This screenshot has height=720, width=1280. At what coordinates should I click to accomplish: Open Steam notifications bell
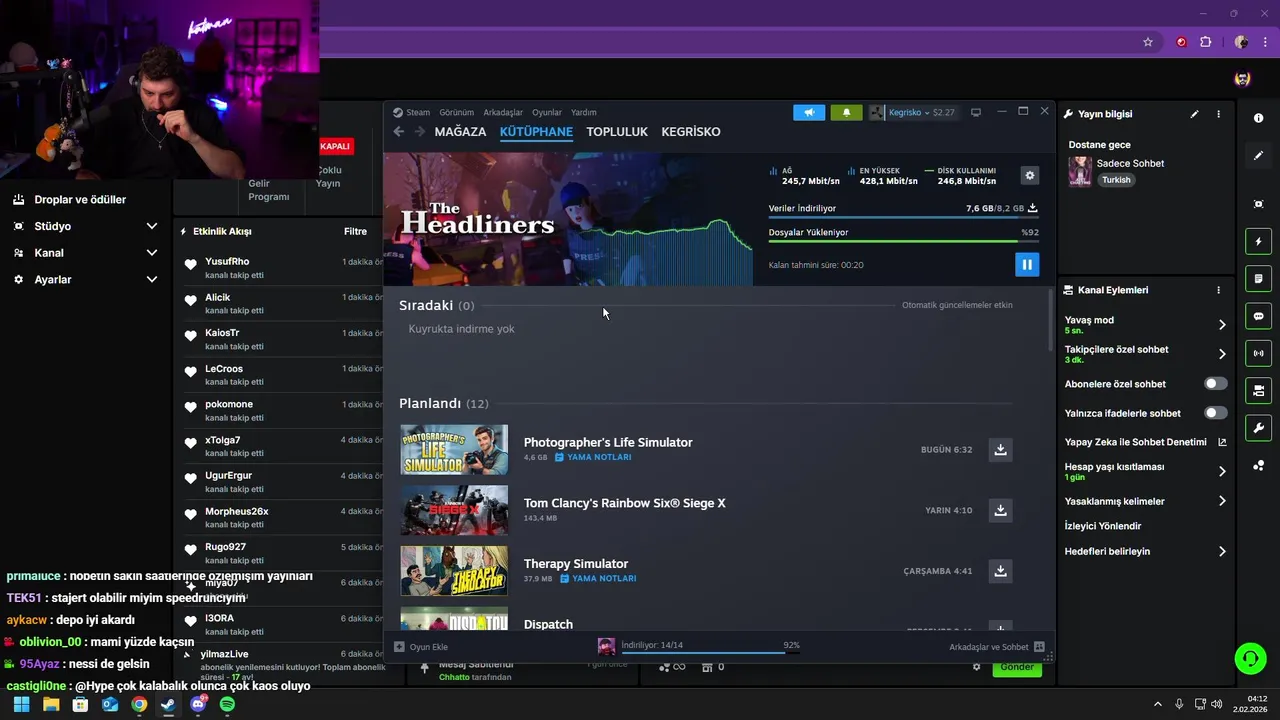[x=846, y=112]
